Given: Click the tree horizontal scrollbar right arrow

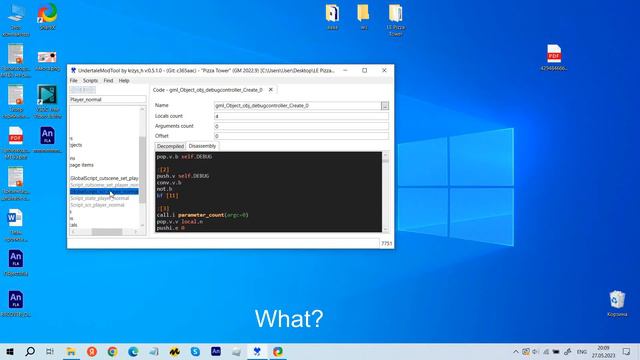Looking at the screenshot, I should 136,232.
